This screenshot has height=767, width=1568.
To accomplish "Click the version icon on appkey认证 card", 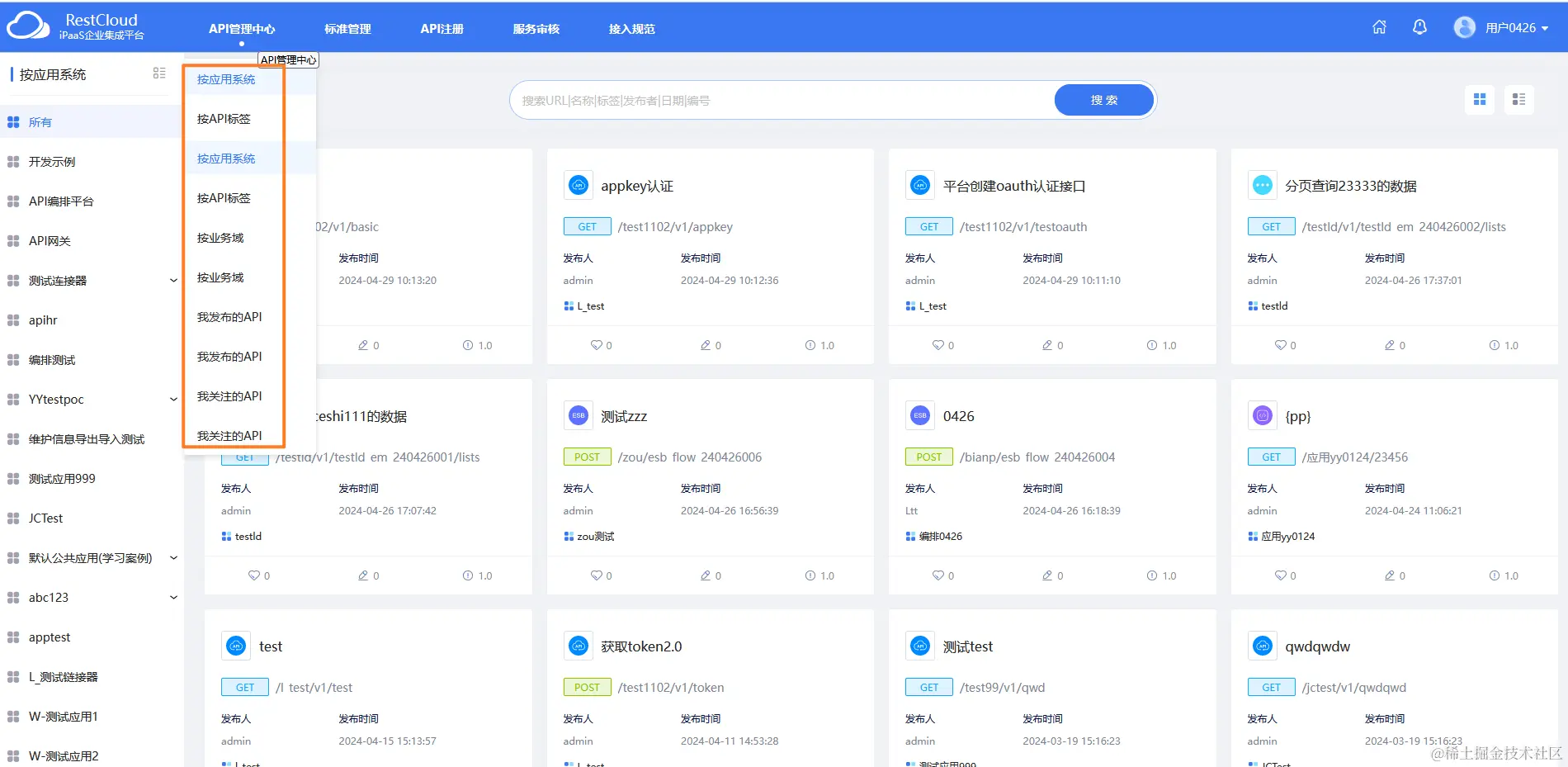I will [810, 345].
